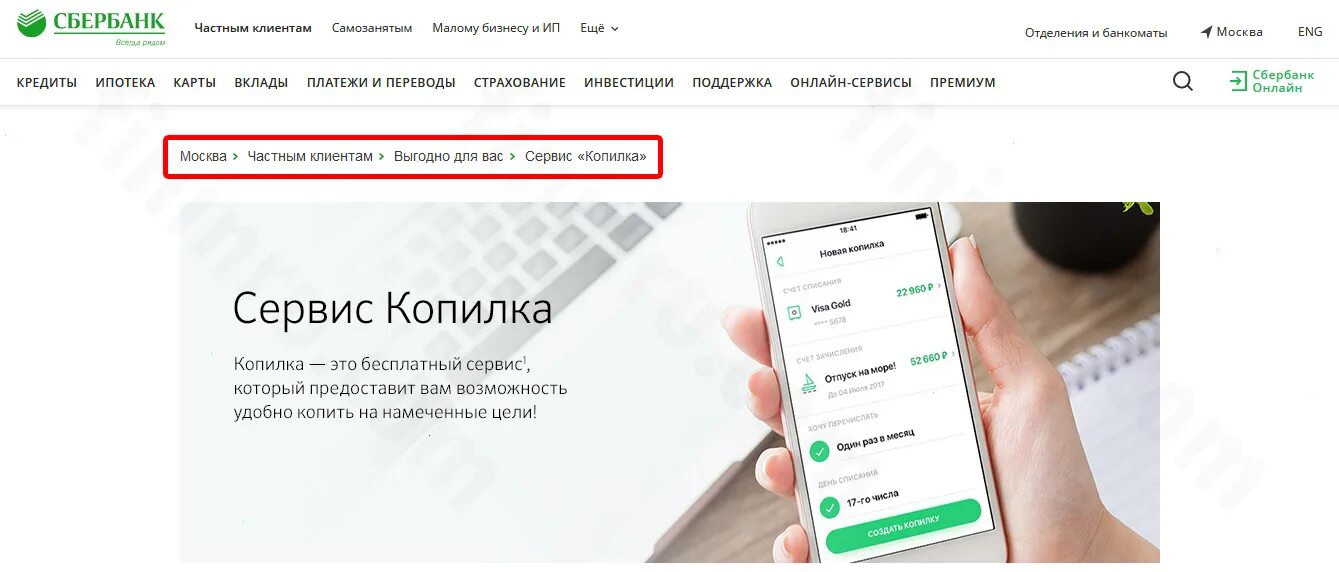The image size is (1339, 572).
Task: Open the Премиум menu item
Action: (963, 83)
